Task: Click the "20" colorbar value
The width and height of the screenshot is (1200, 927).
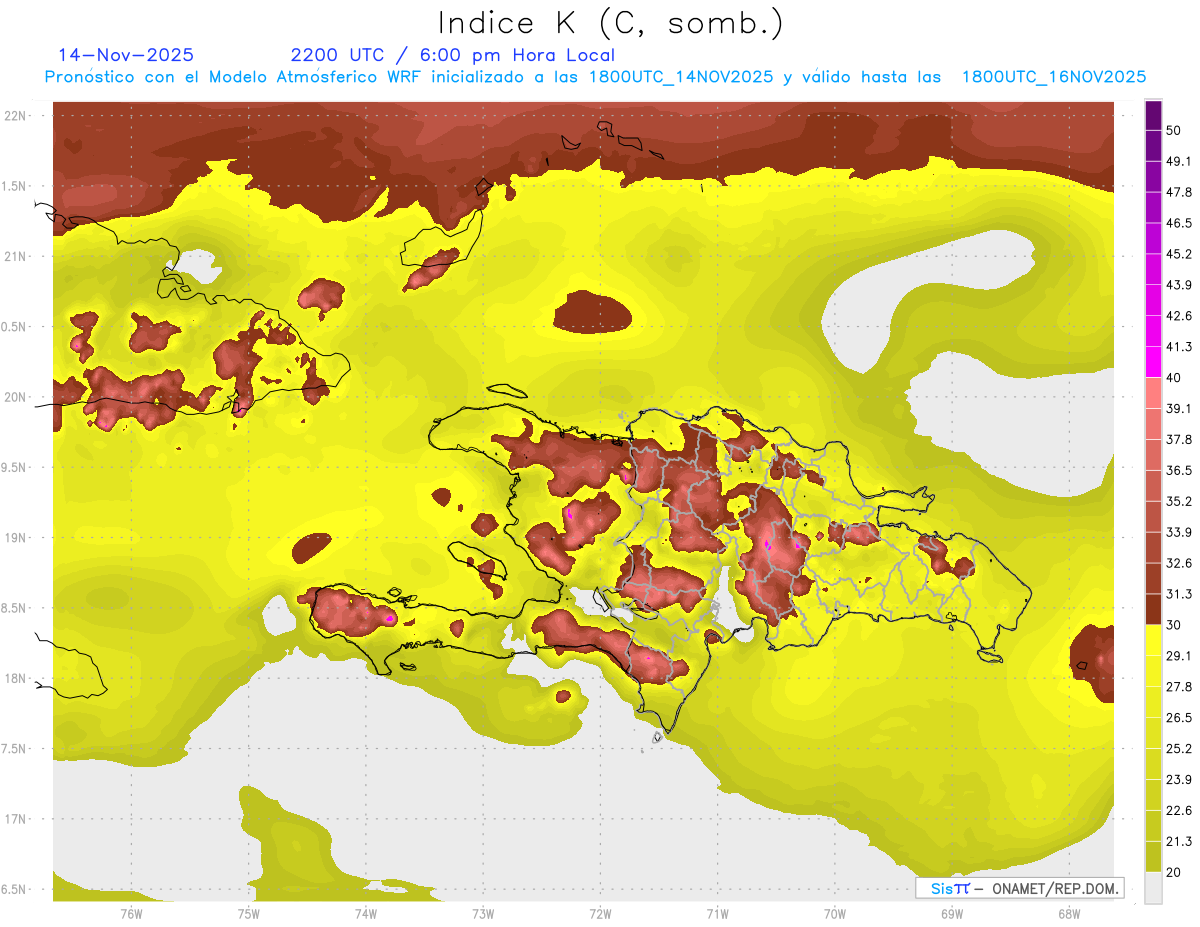Action: point(1175,872)
